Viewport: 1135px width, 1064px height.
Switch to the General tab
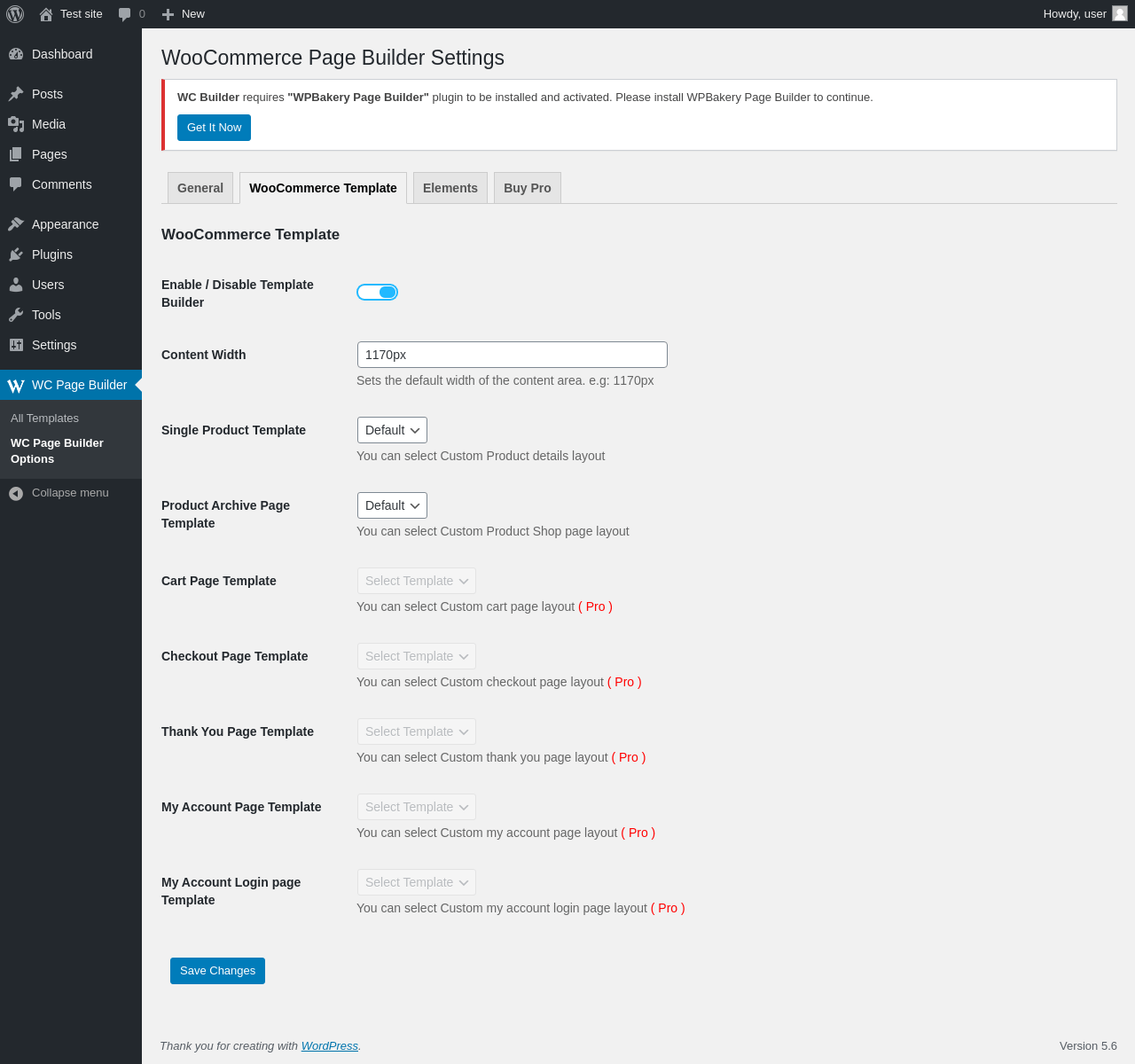200,188
